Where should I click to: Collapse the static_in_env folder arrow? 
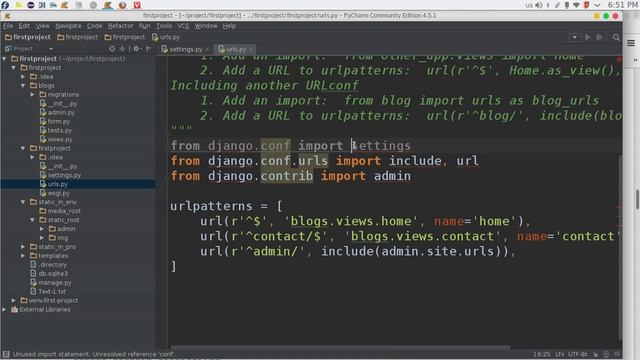pos(23,202)
